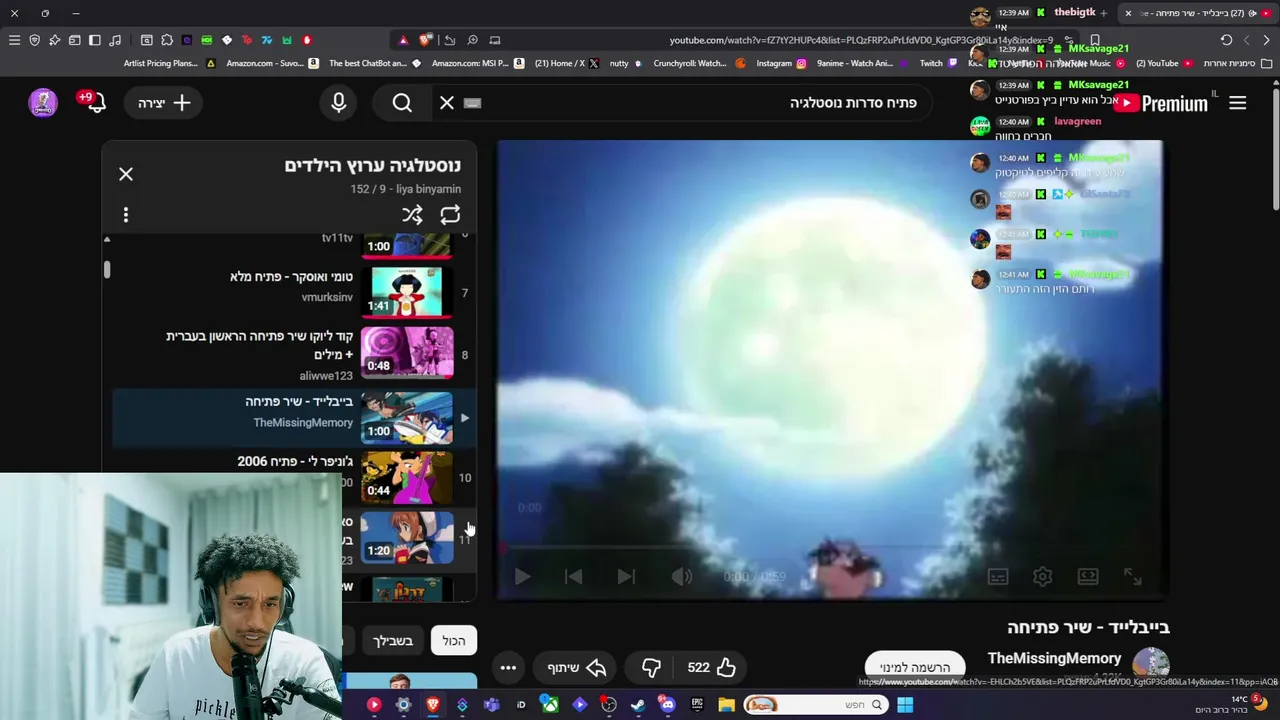The image size is (1280, 720).
Task: Open Crunchyroll bookmark in bookmarks bar
Action: coord(699,63)
